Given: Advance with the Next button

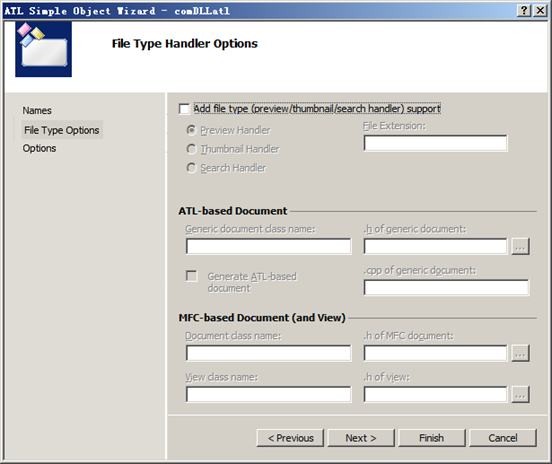Looking at the screenshot, I should [x=361, y=438].
